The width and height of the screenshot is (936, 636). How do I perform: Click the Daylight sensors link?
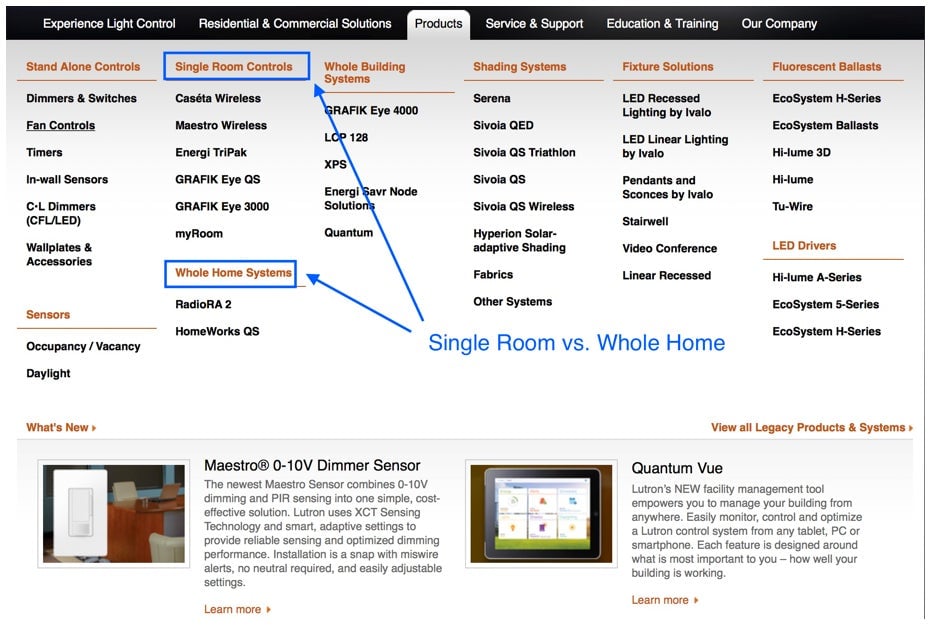48,373
